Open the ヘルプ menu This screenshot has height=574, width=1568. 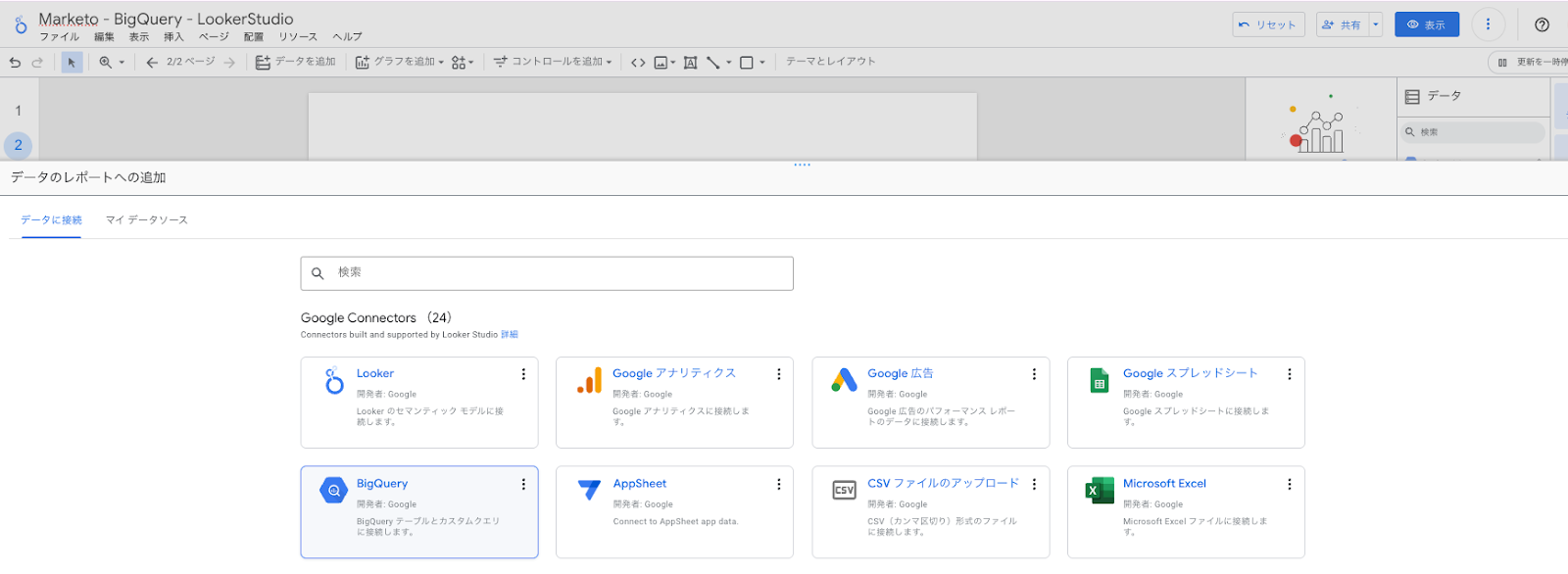tap(348, 37)
